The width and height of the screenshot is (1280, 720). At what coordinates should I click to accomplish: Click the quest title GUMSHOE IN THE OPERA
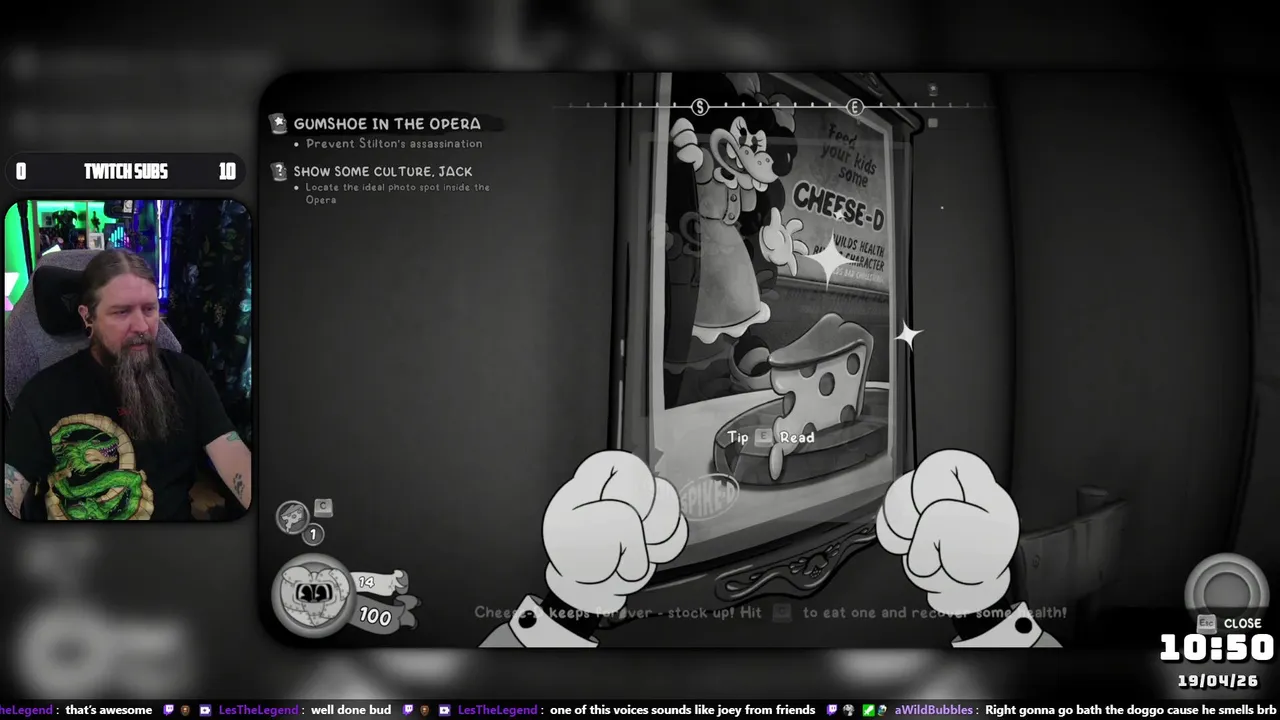tap(387, 124)
